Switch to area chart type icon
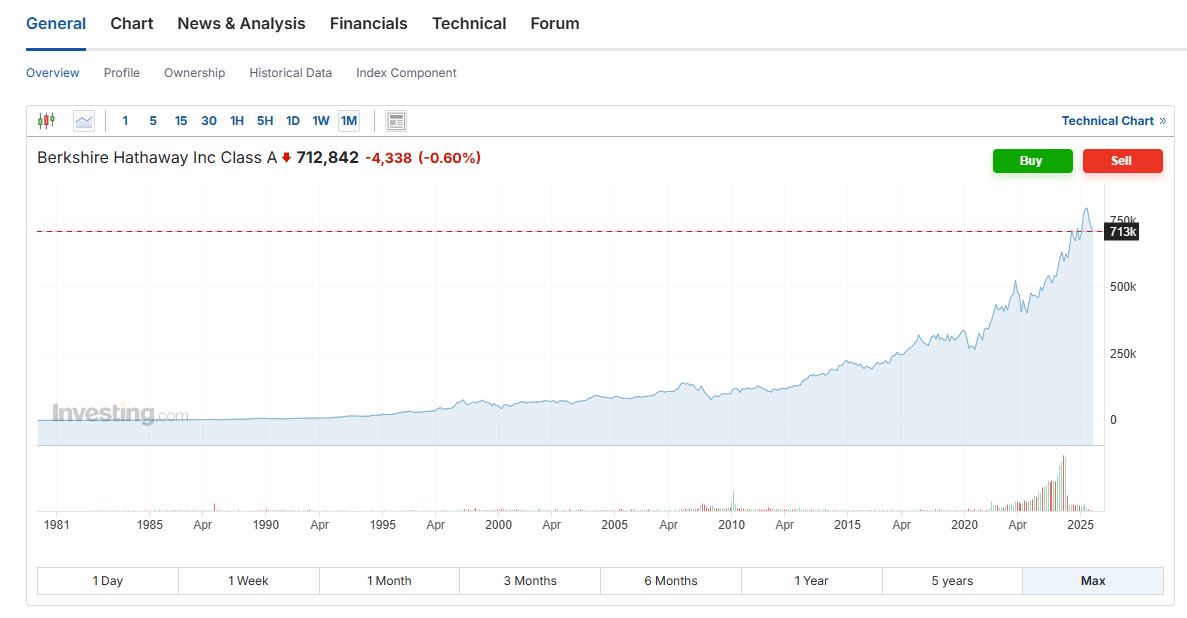 (x=84, y=120)
